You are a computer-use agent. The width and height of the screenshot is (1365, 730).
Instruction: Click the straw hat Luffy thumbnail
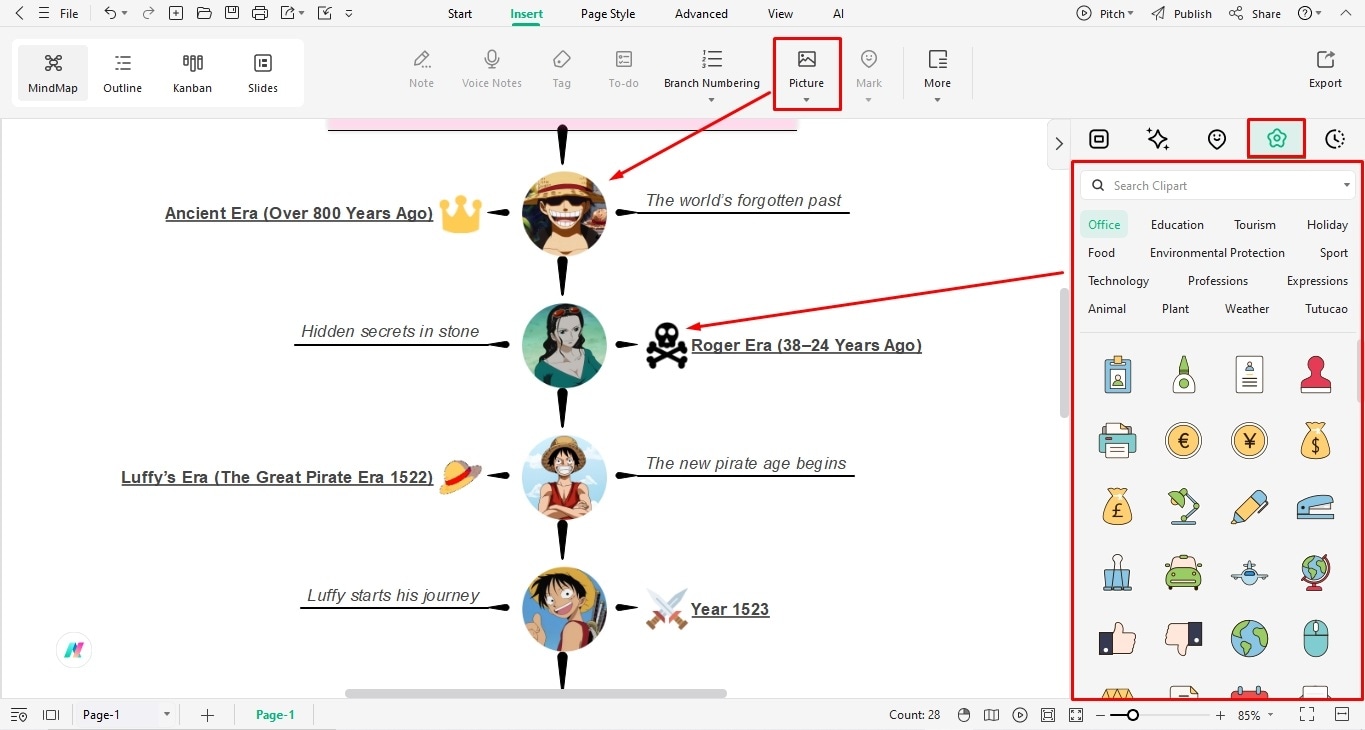click(564, 476)
